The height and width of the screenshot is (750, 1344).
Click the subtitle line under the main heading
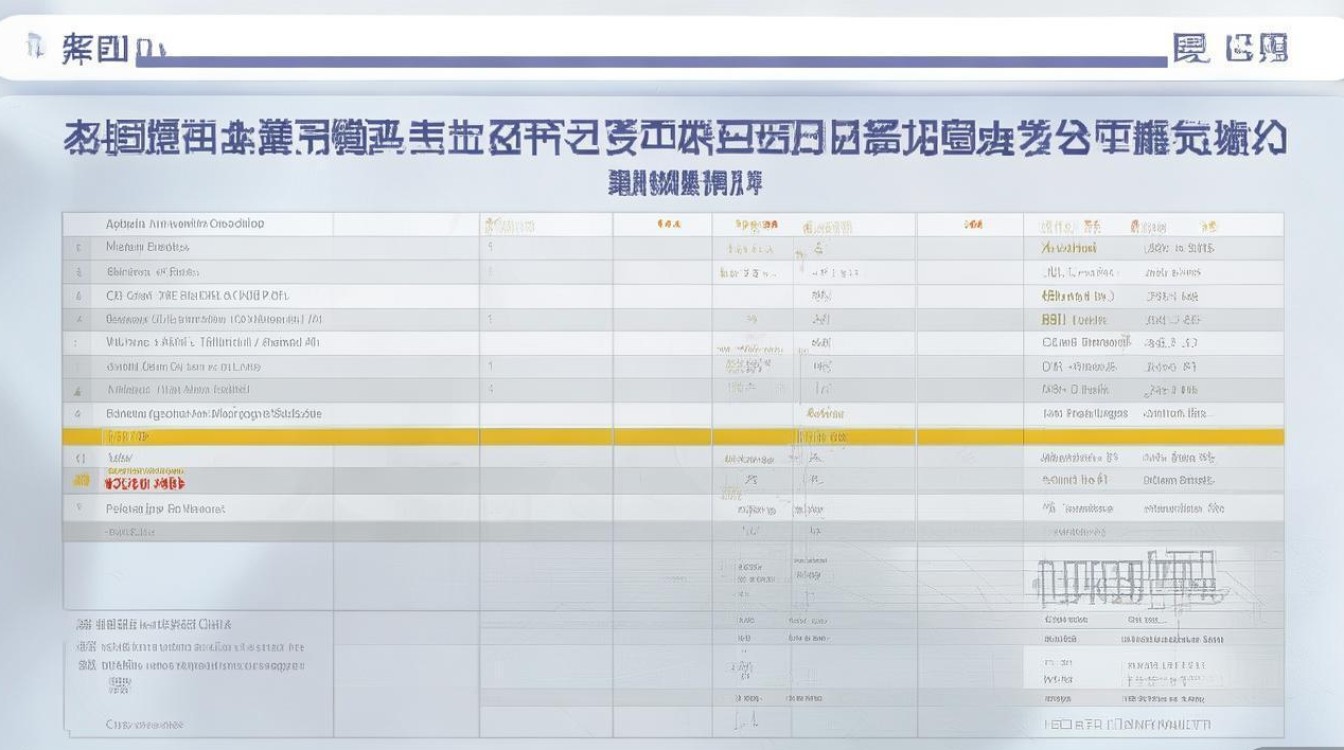point(672,183)
